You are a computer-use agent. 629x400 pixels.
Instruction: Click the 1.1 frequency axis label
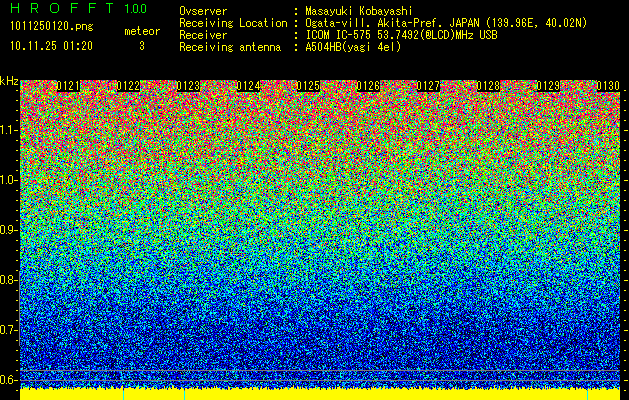pyautogui.click(x=9, y=130)
